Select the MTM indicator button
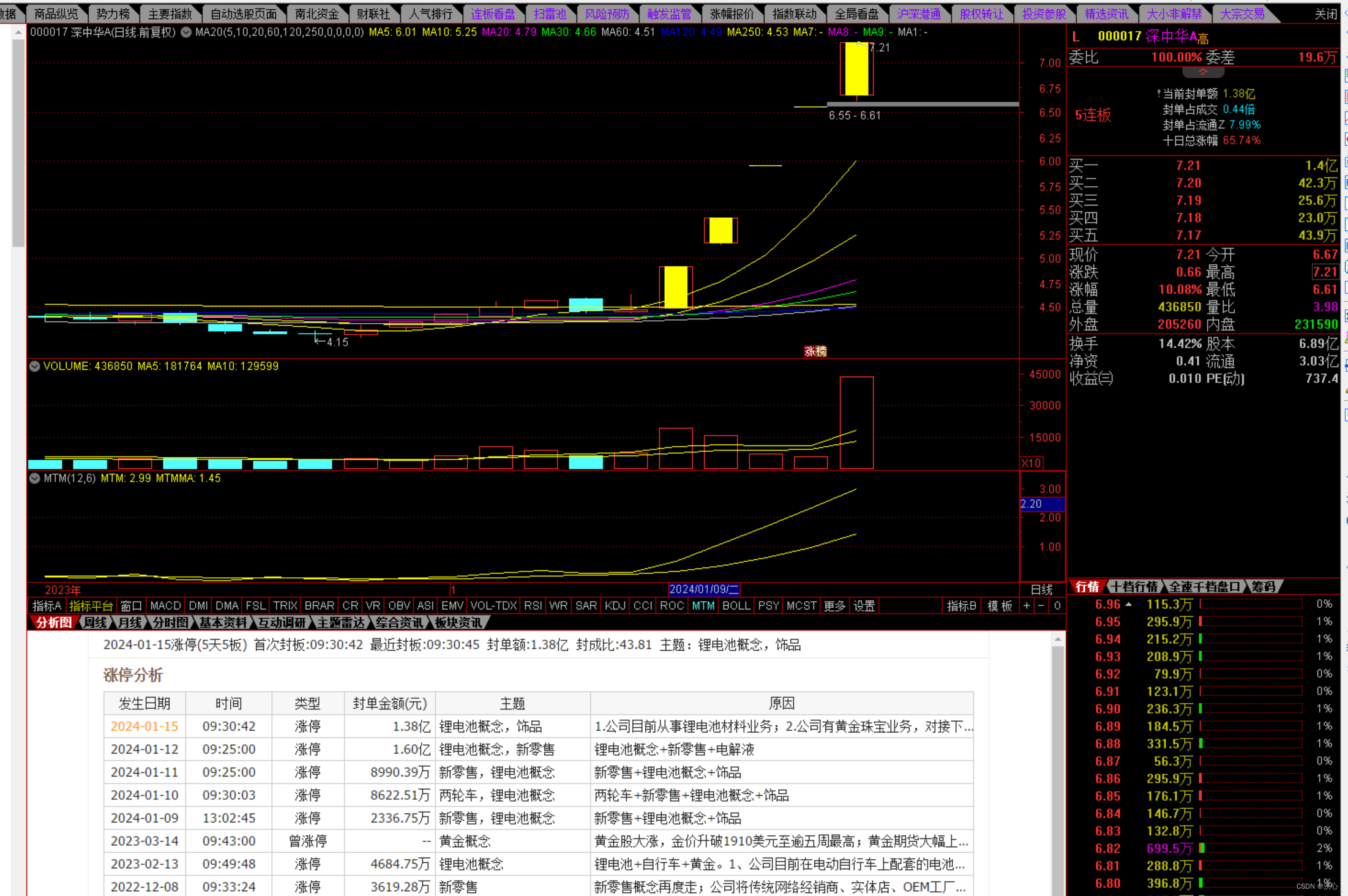The image size is (1348, 896). click(x=703, y=606)
